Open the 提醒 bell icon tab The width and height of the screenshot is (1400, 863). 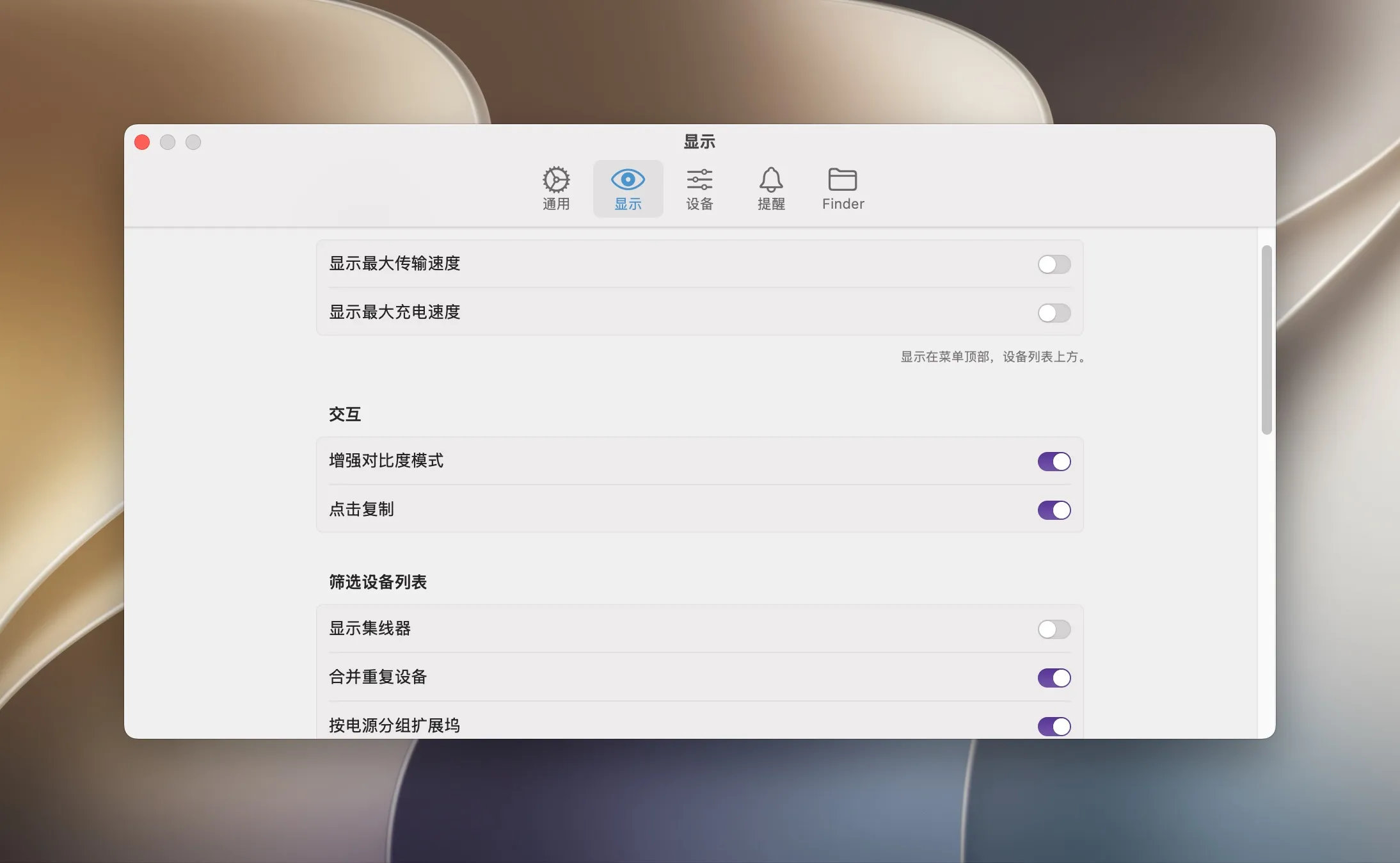tap(771, 188)
